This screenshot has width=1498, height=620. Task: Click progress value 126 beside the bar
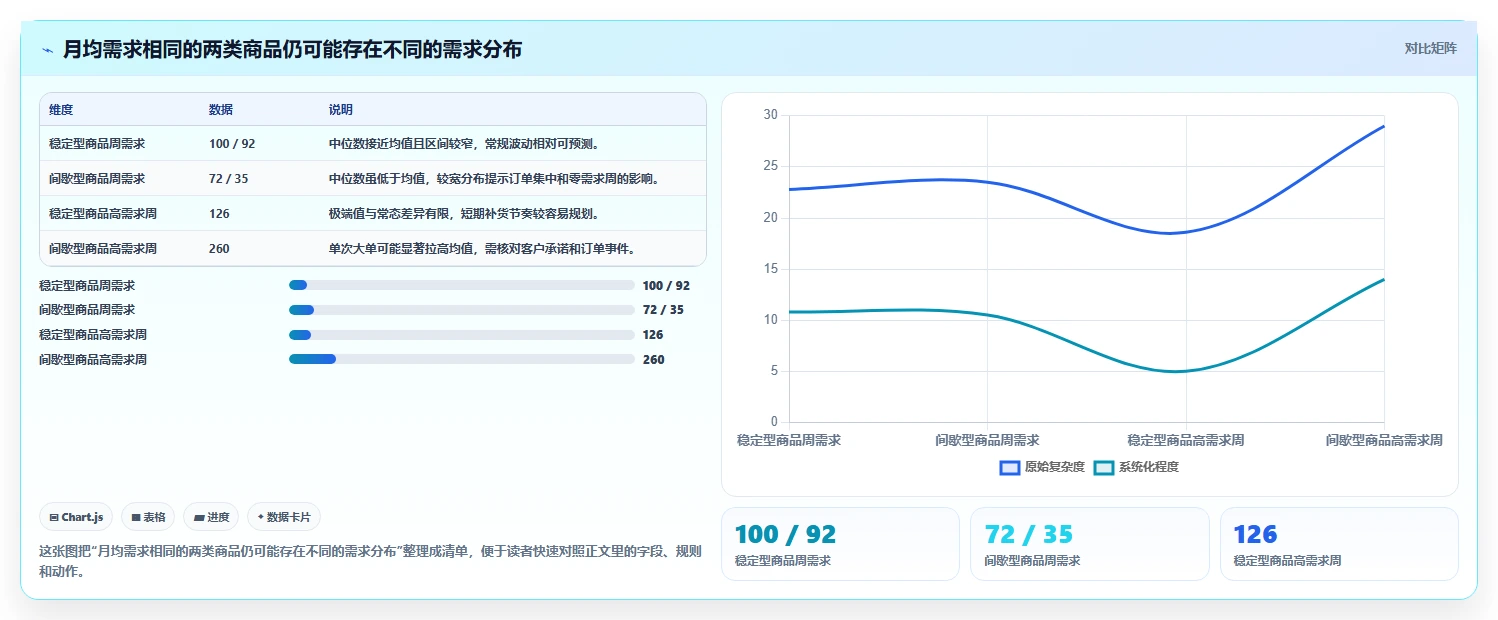[653, 335]
